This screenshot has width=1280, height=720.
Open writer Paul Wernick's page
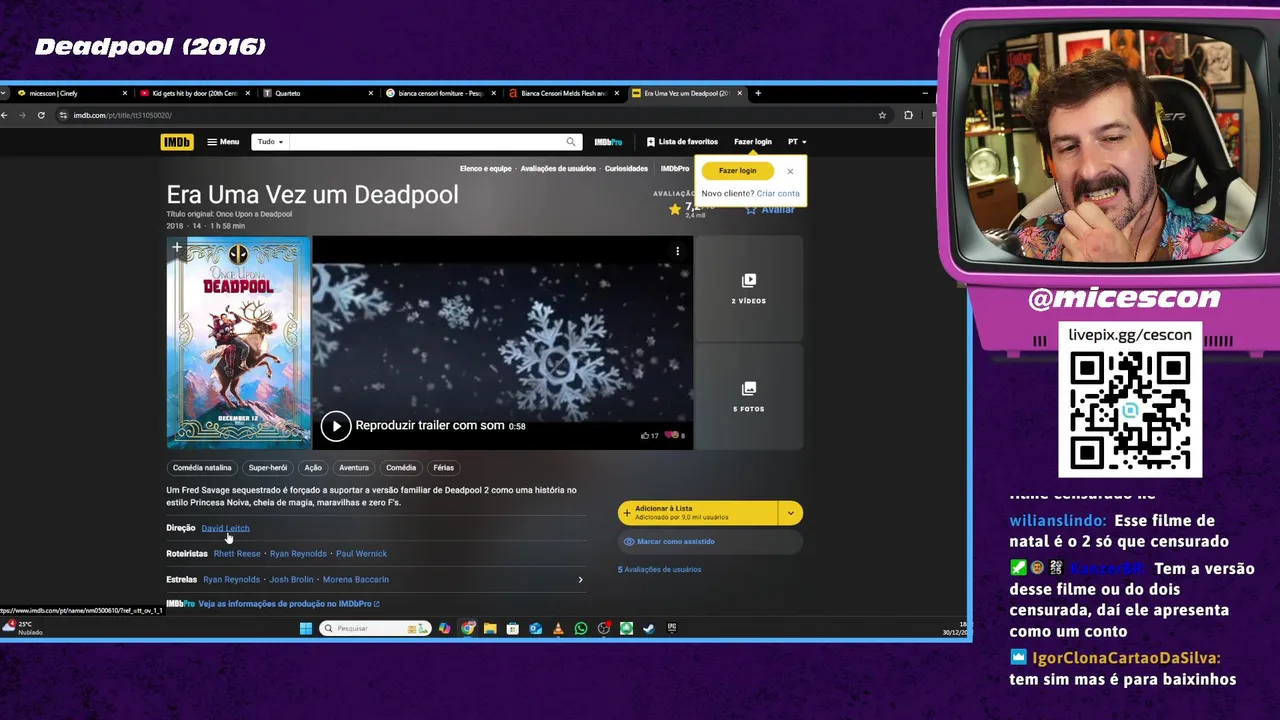[361, 554]
